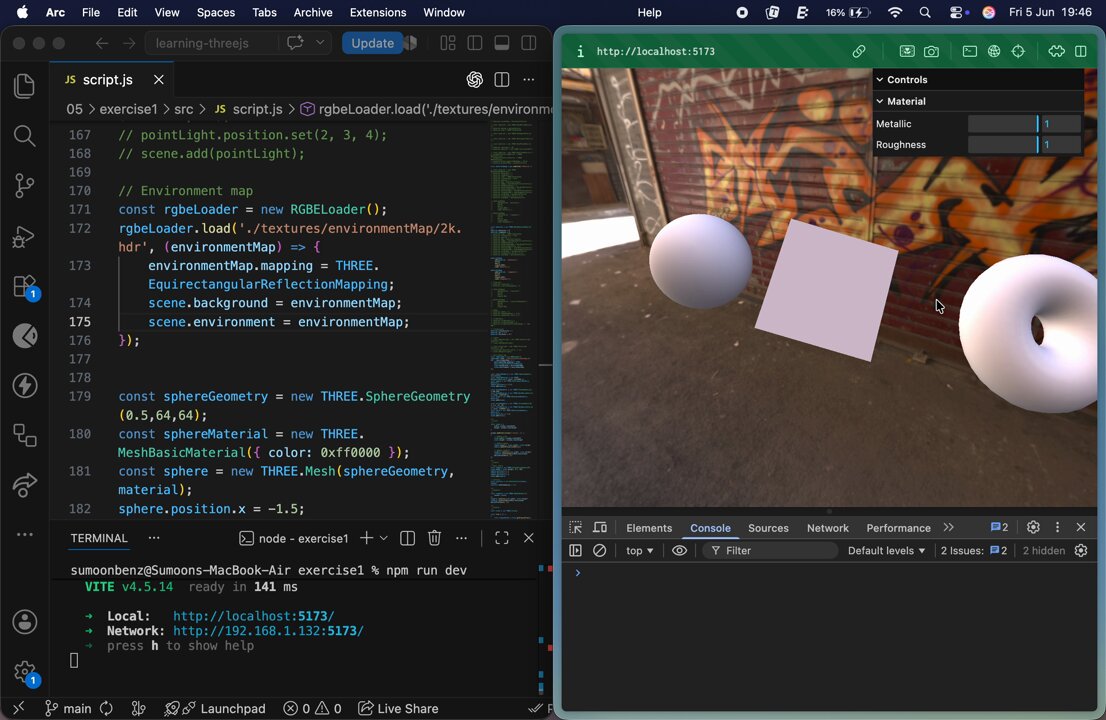Click the blue Update button
Screen dimensions: 1106x720
pyautogui.click(x=372, y=43)
